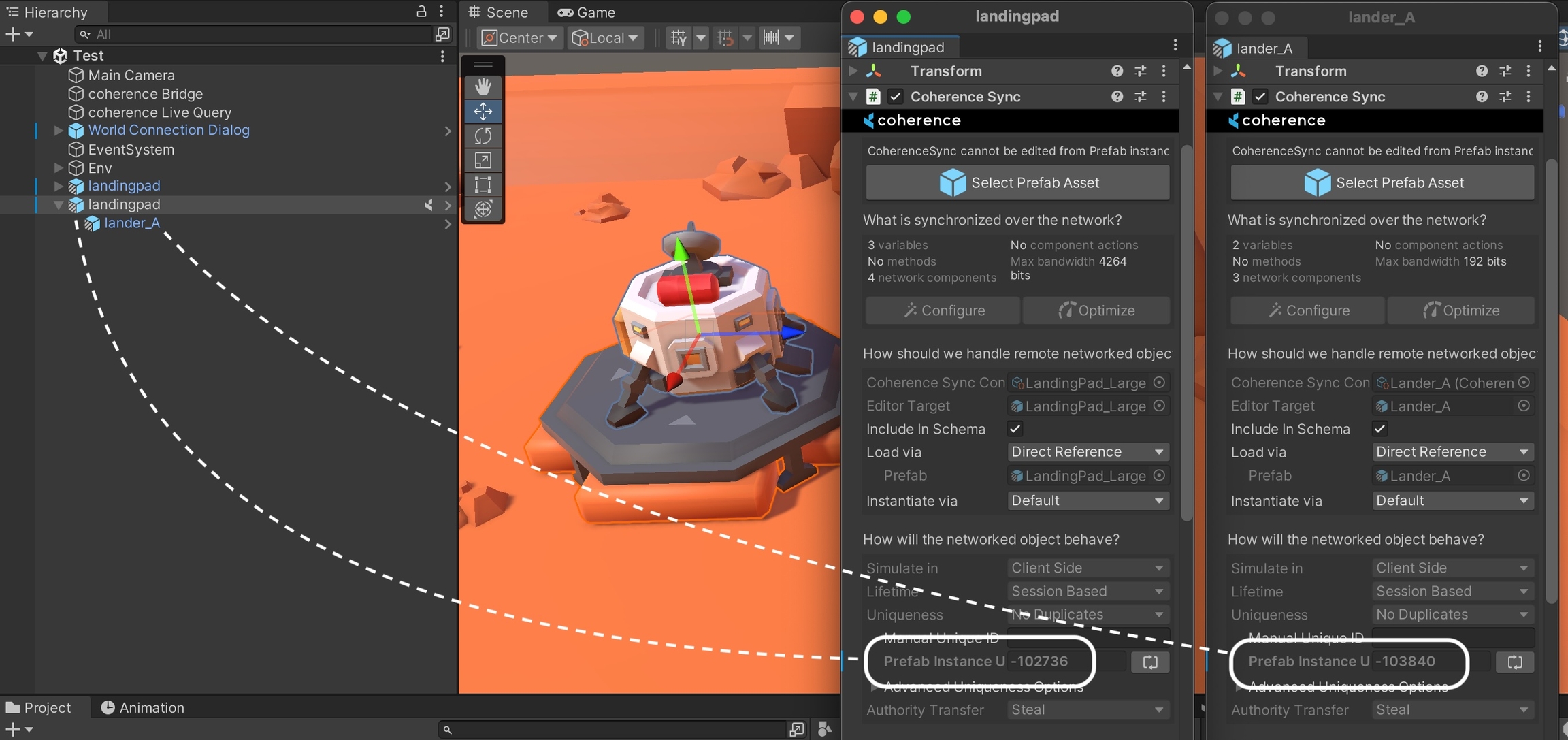Viewport: 1568px width, 740px height.
Task: Click Select Prefab Asset in the landingpad inspector
Action: 1017,182
